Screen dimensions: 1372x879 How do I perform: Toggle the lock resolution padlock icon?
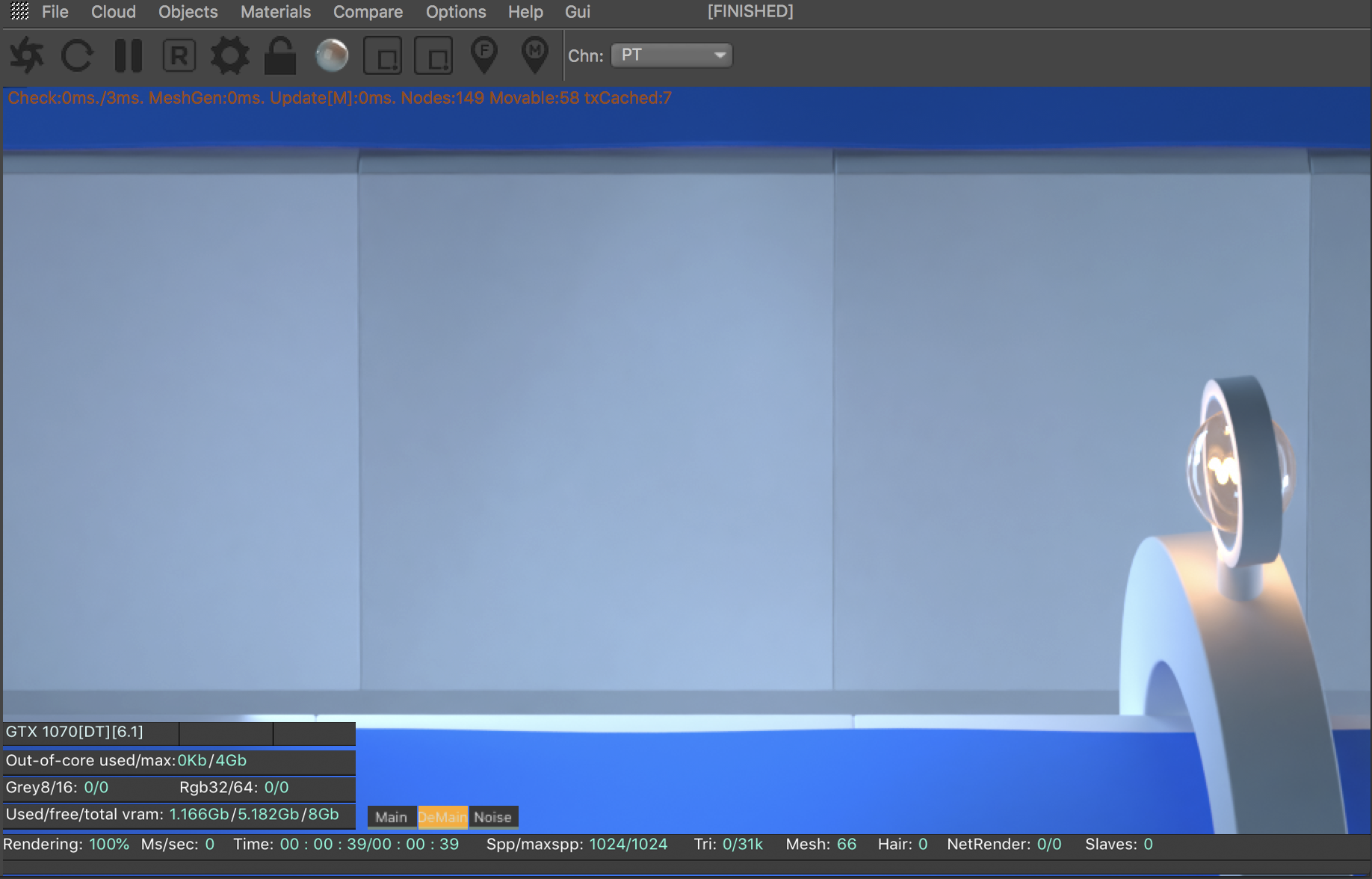point(280,56)
